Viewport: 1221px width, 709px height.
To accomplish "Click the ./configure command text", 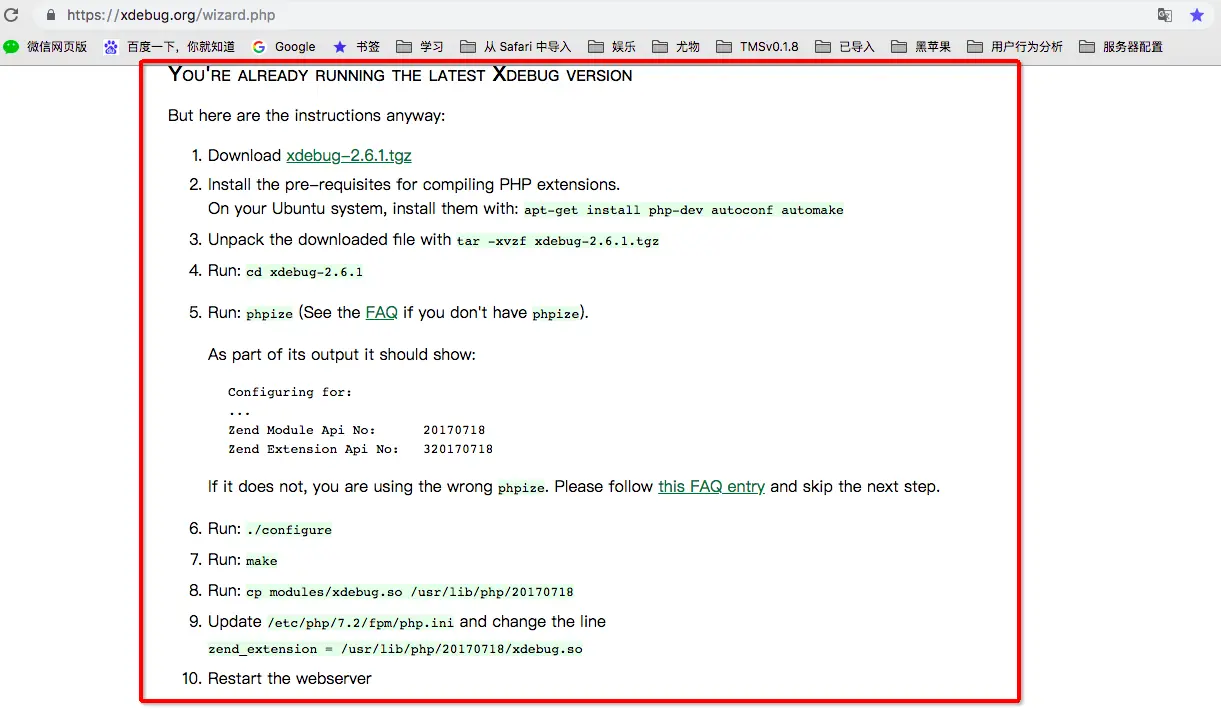I will (x=289, y=530).
